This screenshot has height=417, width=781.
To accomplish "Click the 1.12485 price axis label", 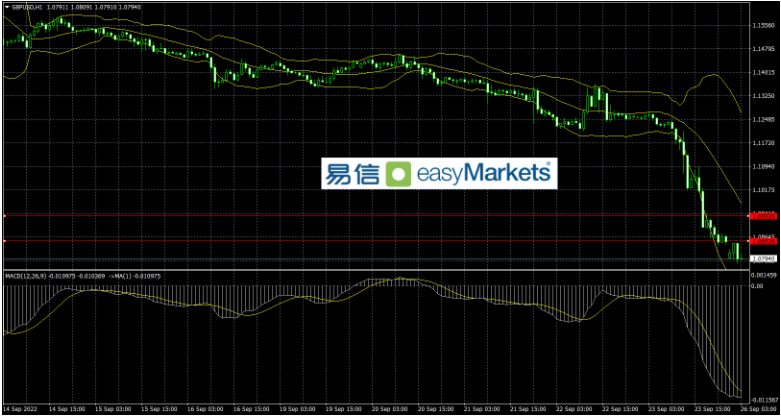I will point(766,119).
